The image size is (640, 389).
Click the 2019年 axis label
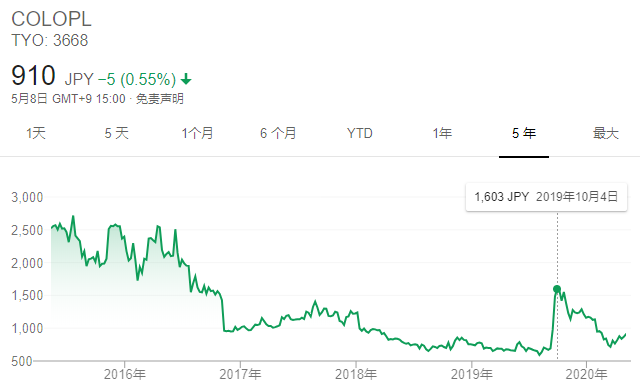472,374
